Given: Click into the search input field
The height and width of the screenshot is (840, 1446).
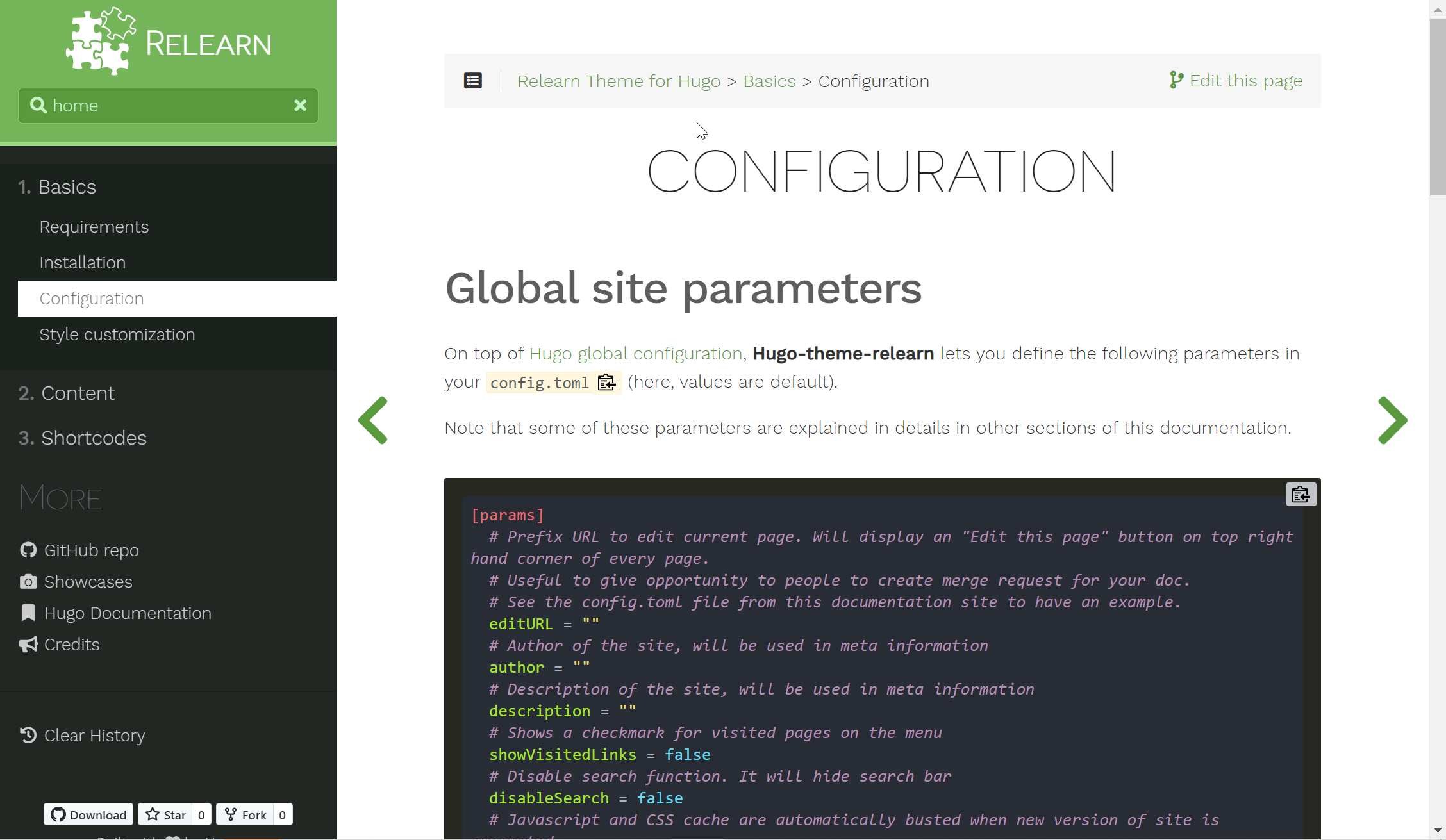Looking at the screenshot, I should pyautogui.click(x=167, y=106).
